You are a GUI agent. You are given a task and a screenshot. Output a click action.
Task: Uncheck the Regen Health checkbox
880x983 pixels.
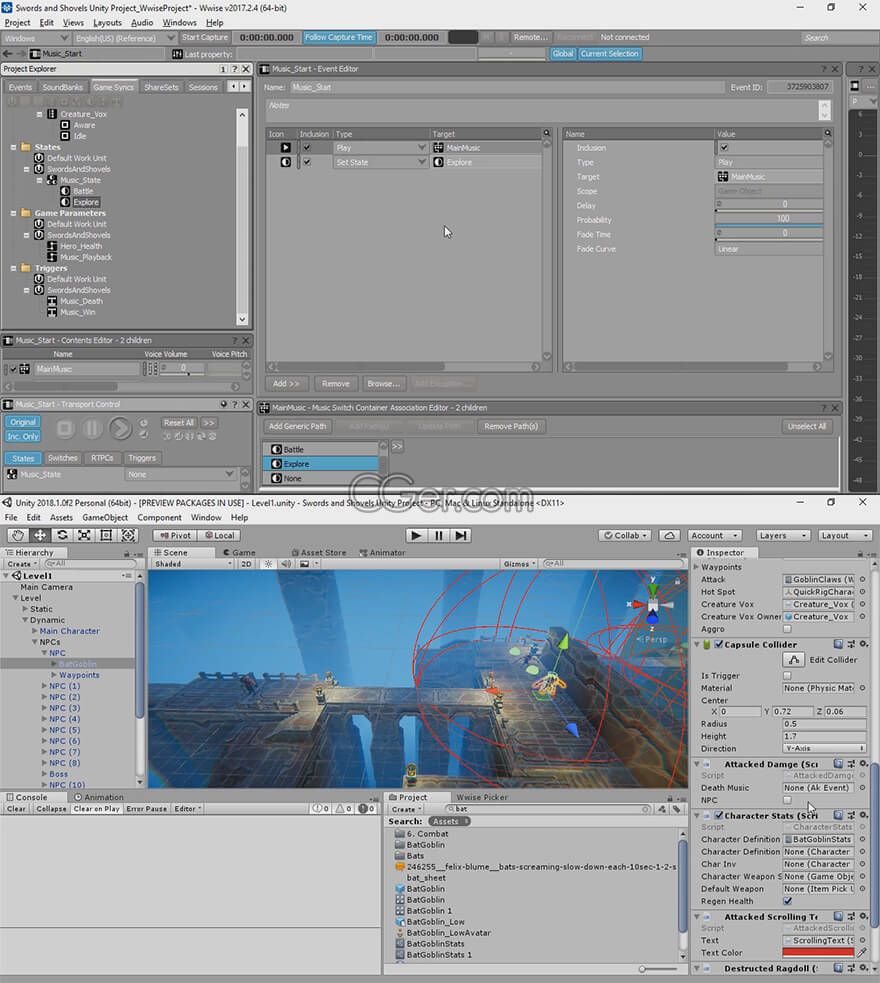pyautogui.click(x=787, y=901)
